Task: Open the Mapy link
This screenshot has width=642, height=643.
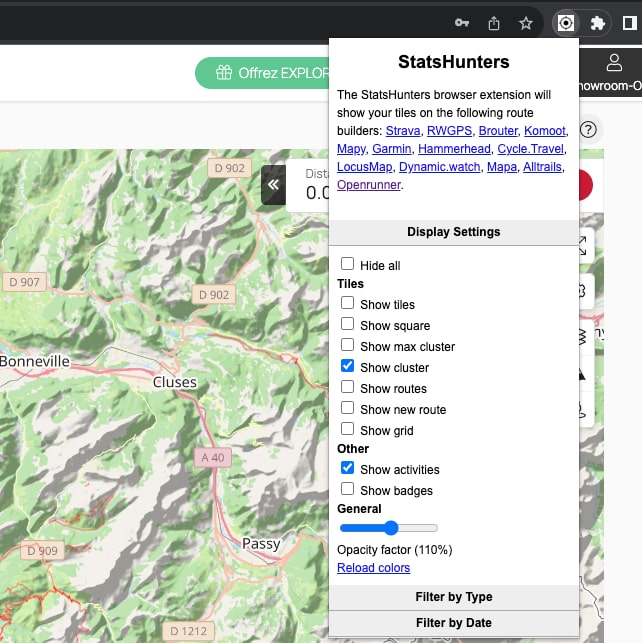Action: point(351,149)
